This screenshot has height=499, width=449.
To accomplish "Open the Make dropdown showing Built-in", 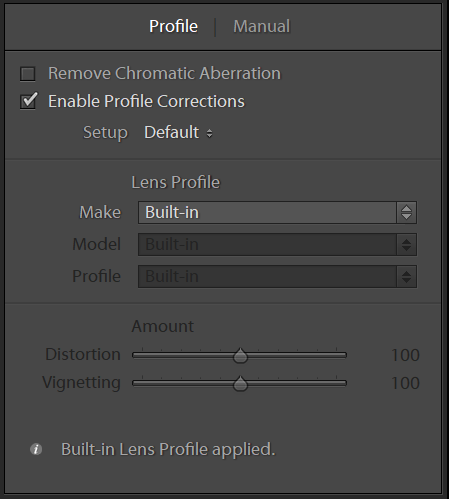I will pyautogui.click(x=277, y=212).
